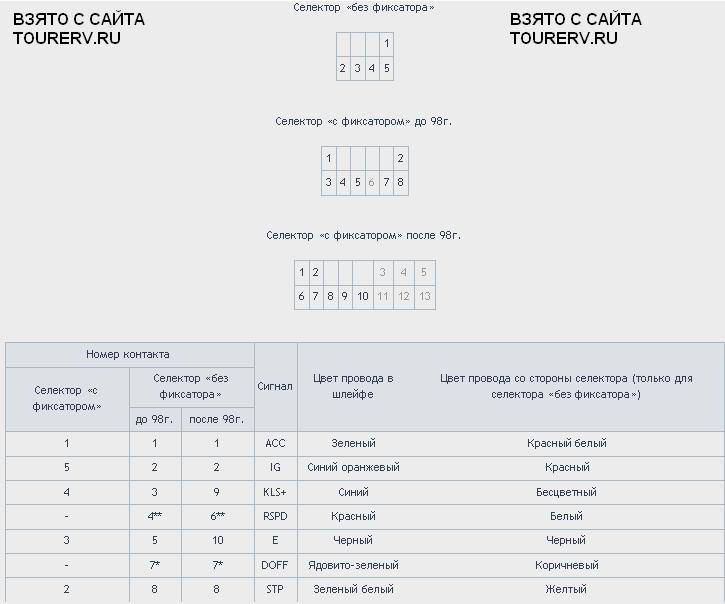Select the ACC signal cell

click(x=275, y=443)
